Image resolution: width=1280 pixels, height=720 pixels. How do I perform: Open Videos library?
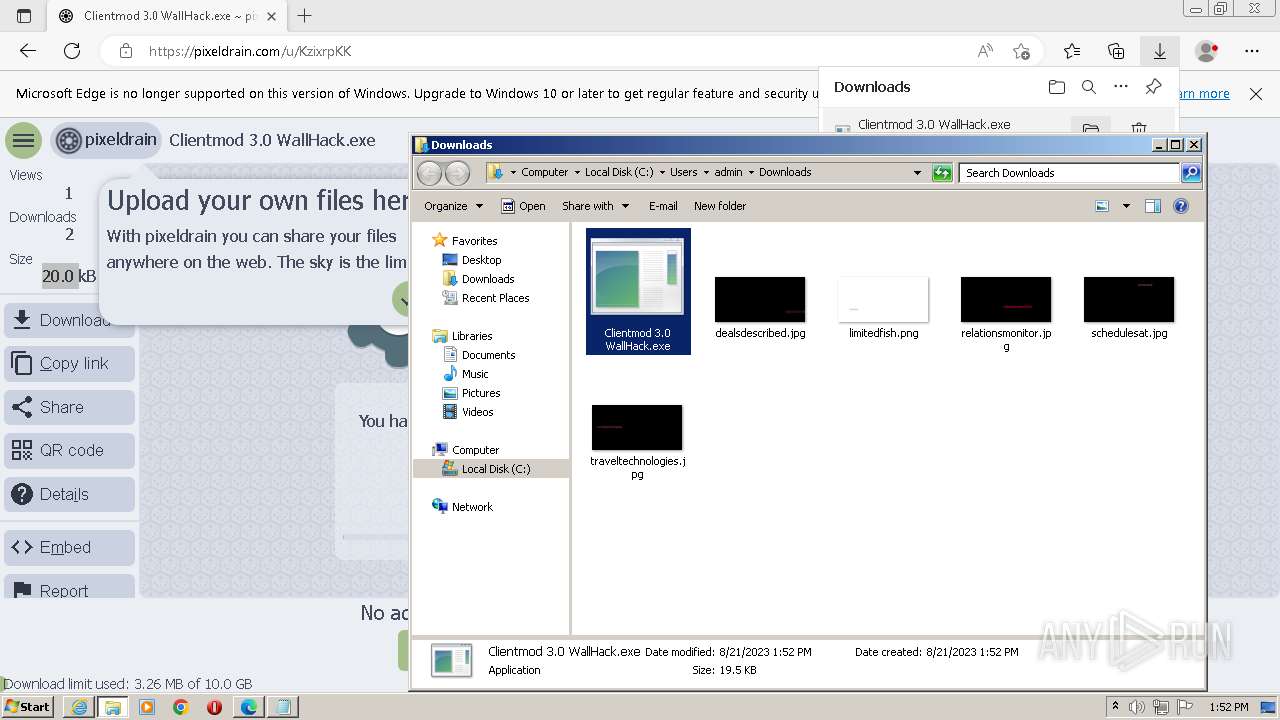coord(477,412)
